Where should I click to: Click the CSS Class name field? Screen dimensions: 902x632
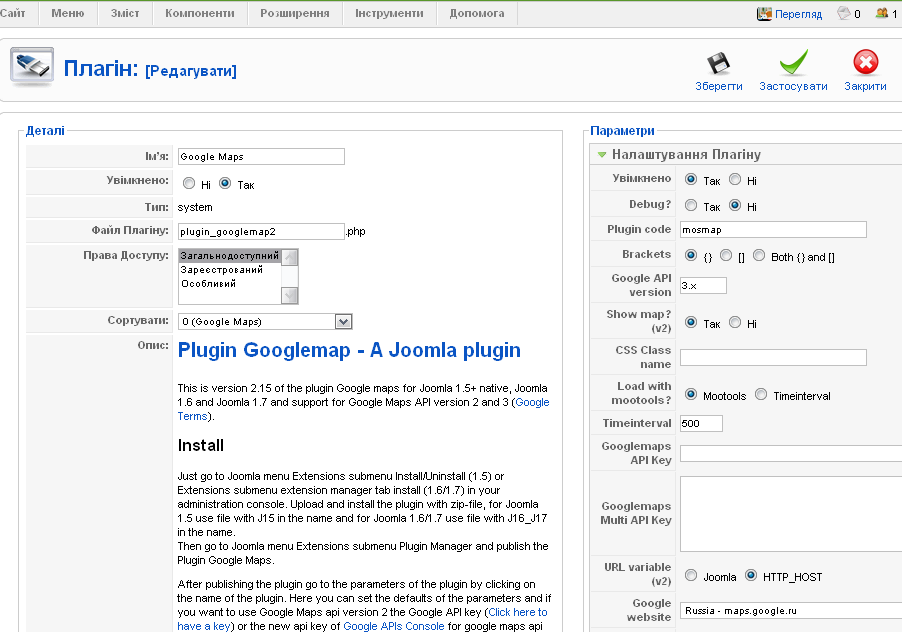pos(773,357)
